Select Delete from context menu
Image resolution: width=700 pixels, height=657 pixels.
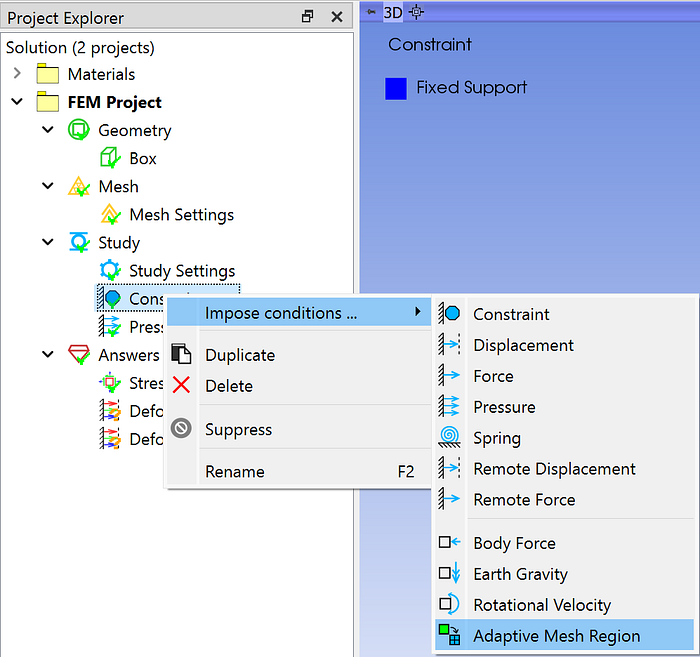tap(298, 386)
